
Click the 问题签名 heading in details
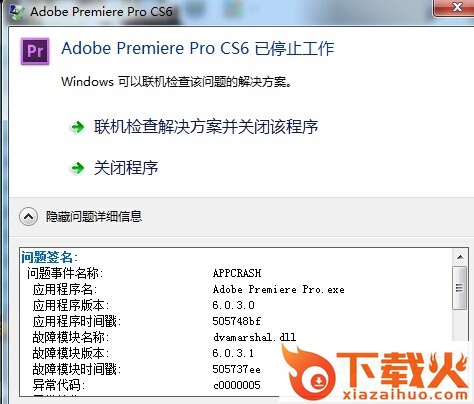tap(49, 257)
